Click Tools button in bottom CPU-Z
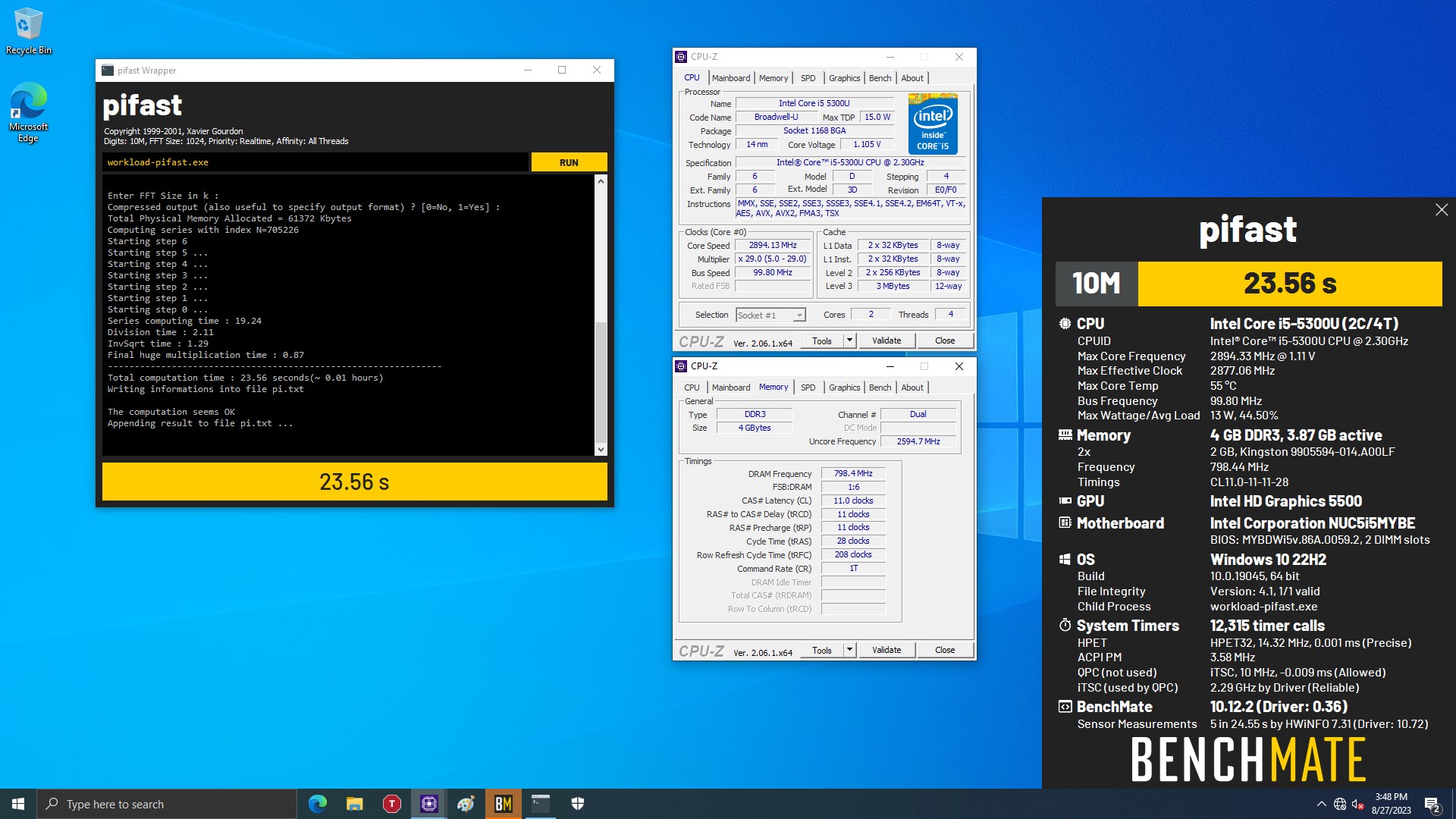The image size is (1456, 819). tap(821, 650)
